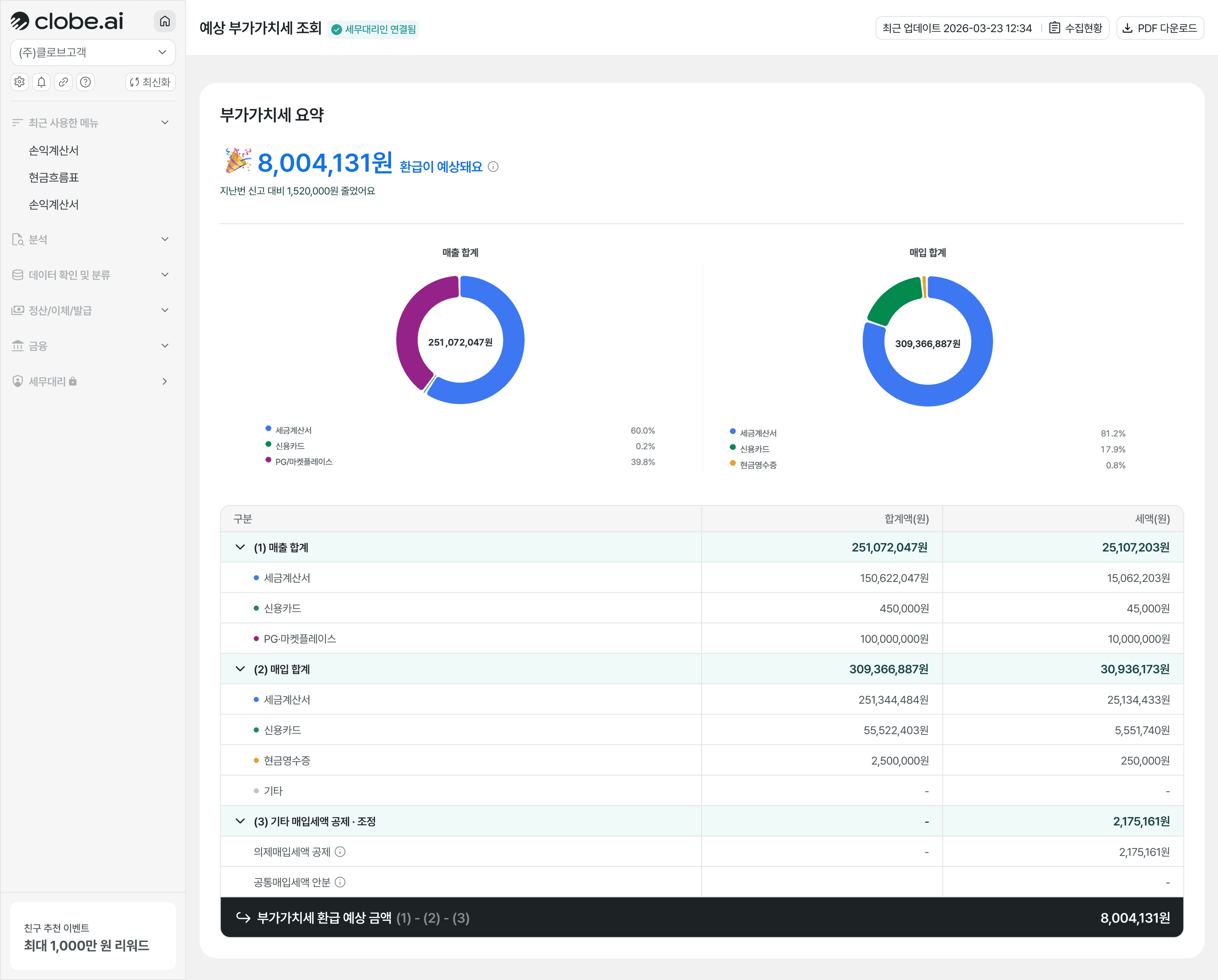The image size is (1218, 980).
Task: Click the home icon next to logo
Action: click(164, 21)
